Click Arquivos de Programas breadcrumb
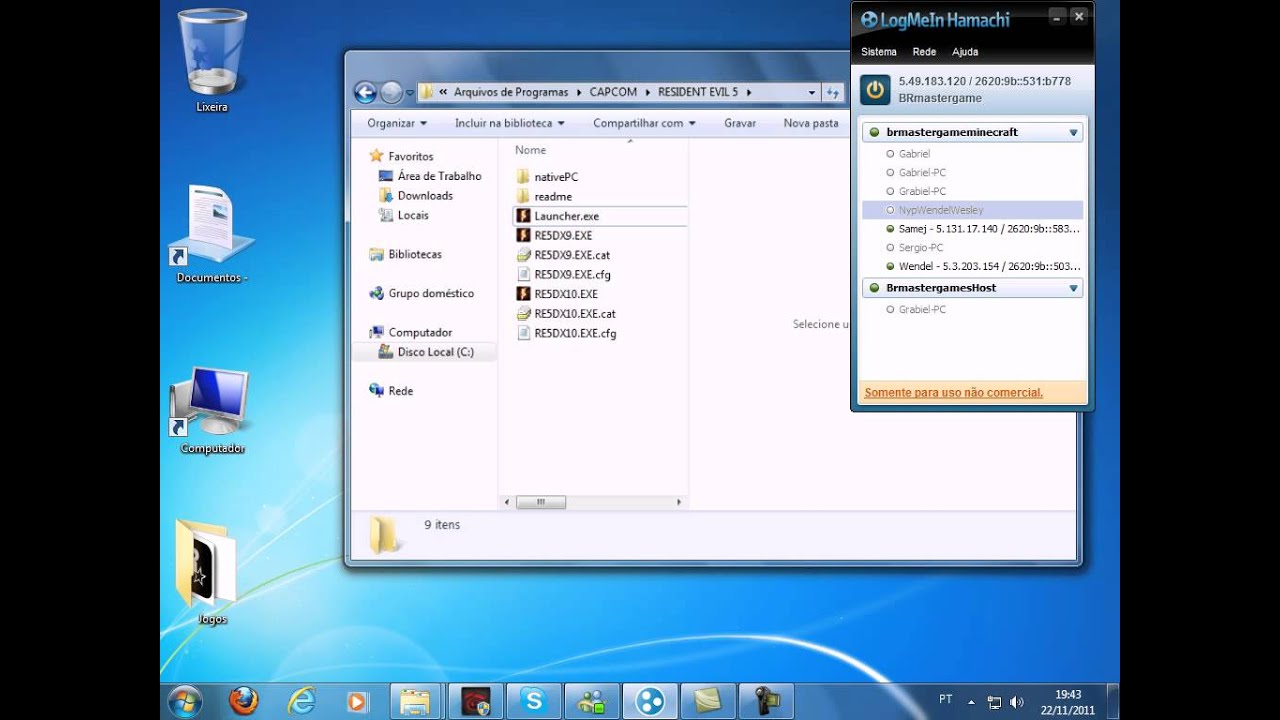 pos(511,92)
